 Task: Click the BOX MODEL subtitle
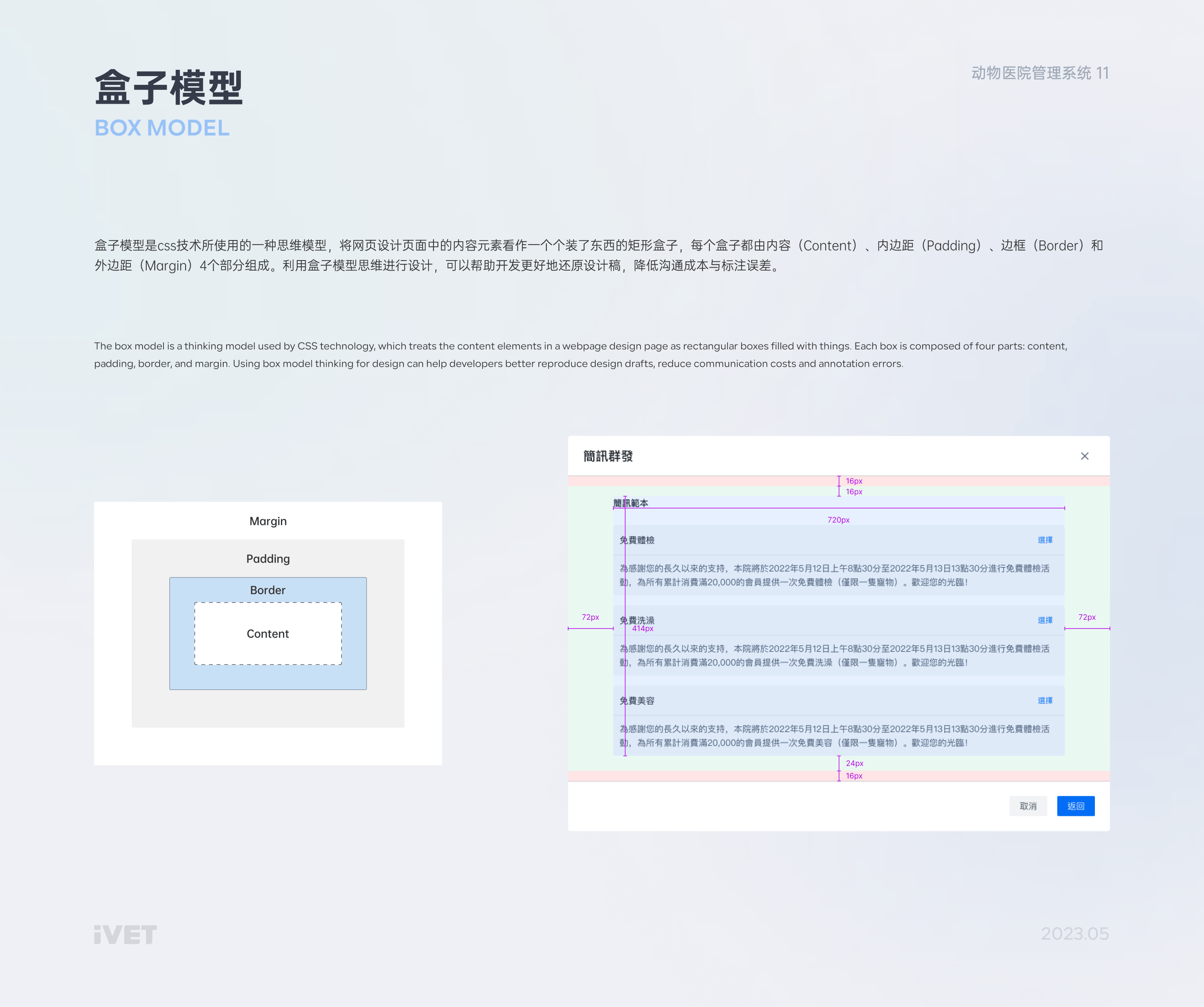(x=162, y=128)
